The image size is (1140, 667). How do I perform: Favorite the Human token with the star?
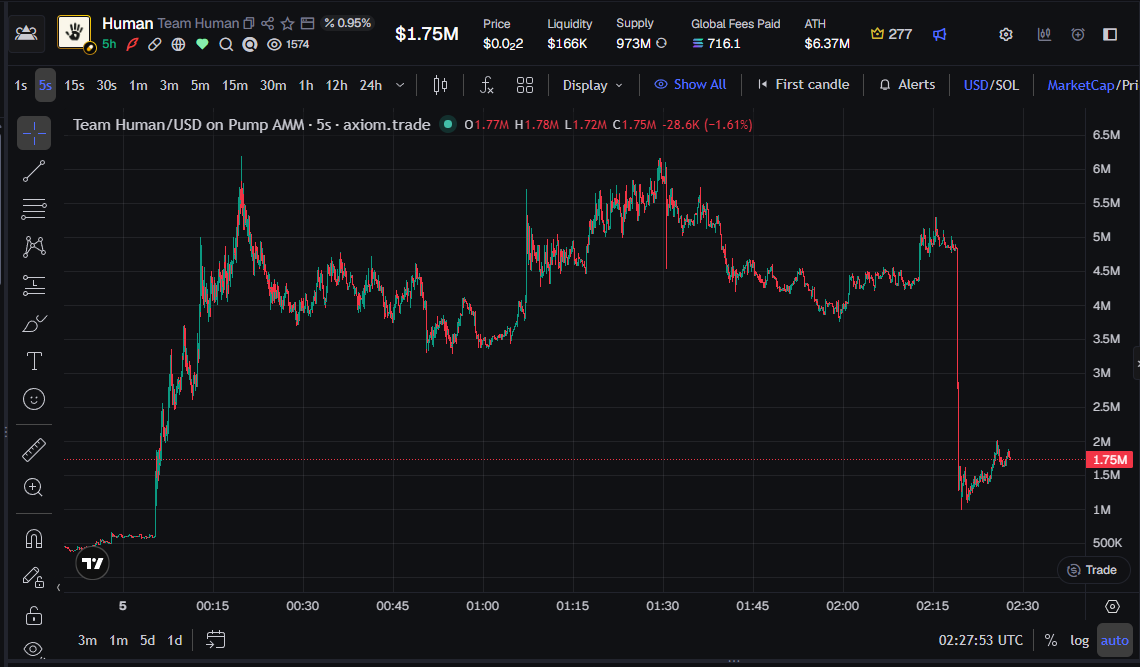(x=288, y=23)
